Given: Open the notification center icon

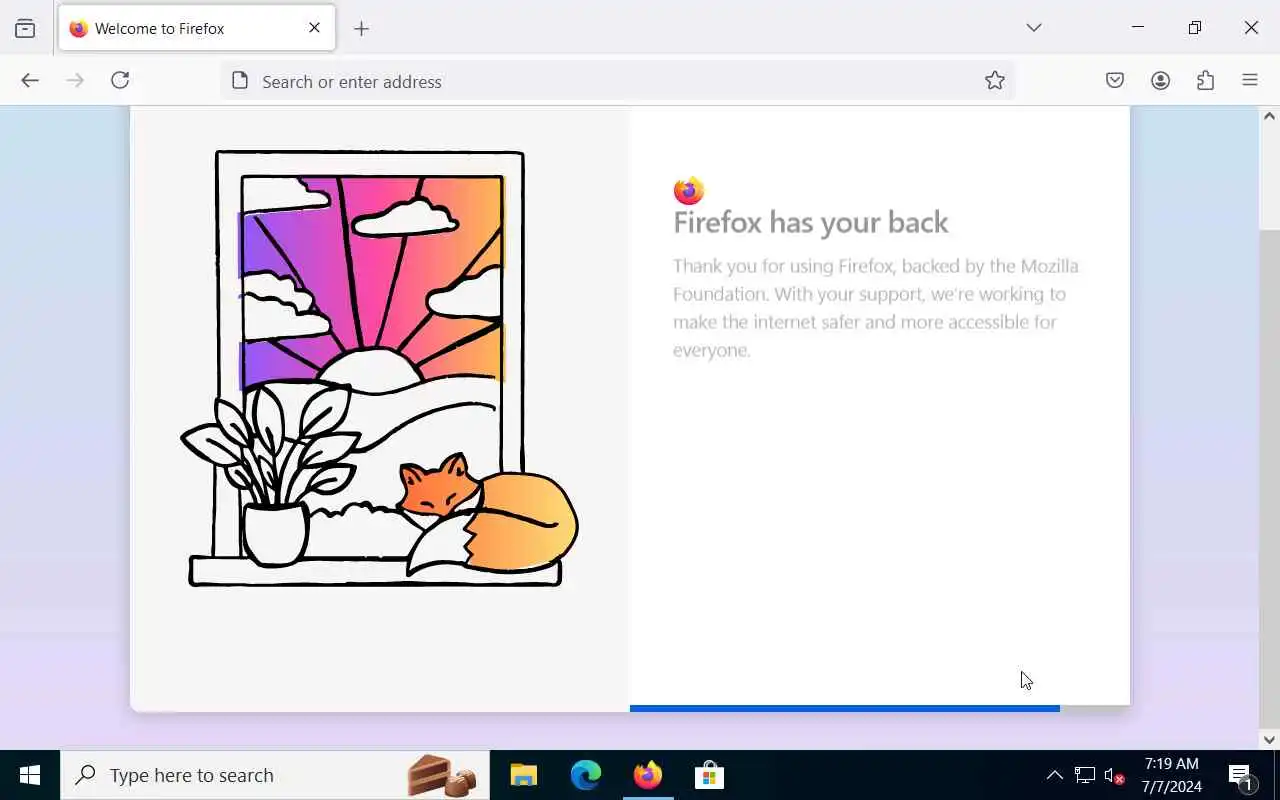Looking at the screenshot, I should coord(1241,775).
